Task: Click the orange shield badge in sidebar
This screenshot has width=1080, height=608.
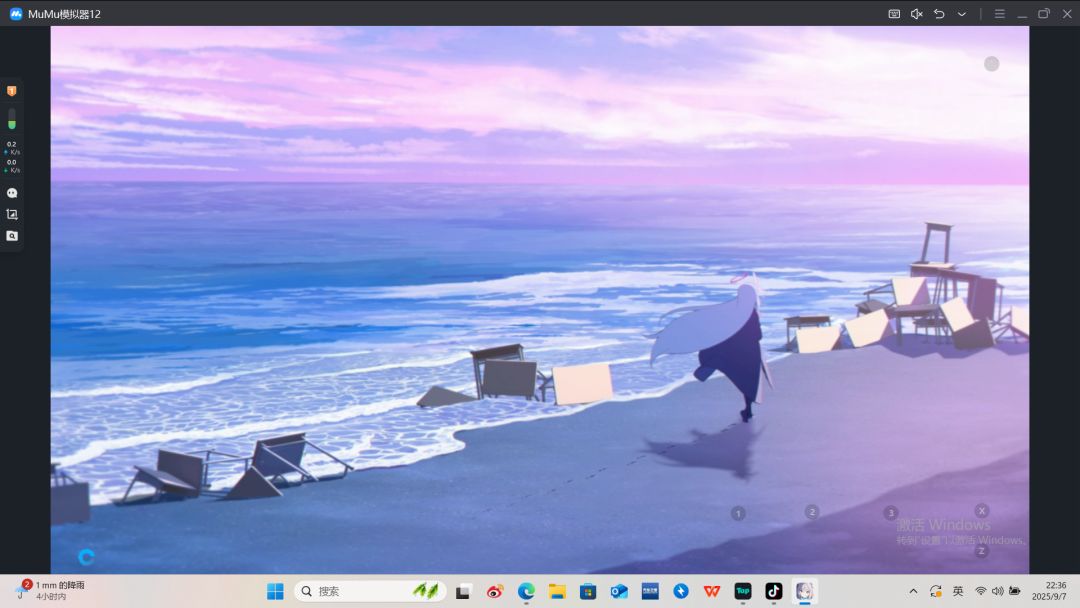Action: pos(12,91)
